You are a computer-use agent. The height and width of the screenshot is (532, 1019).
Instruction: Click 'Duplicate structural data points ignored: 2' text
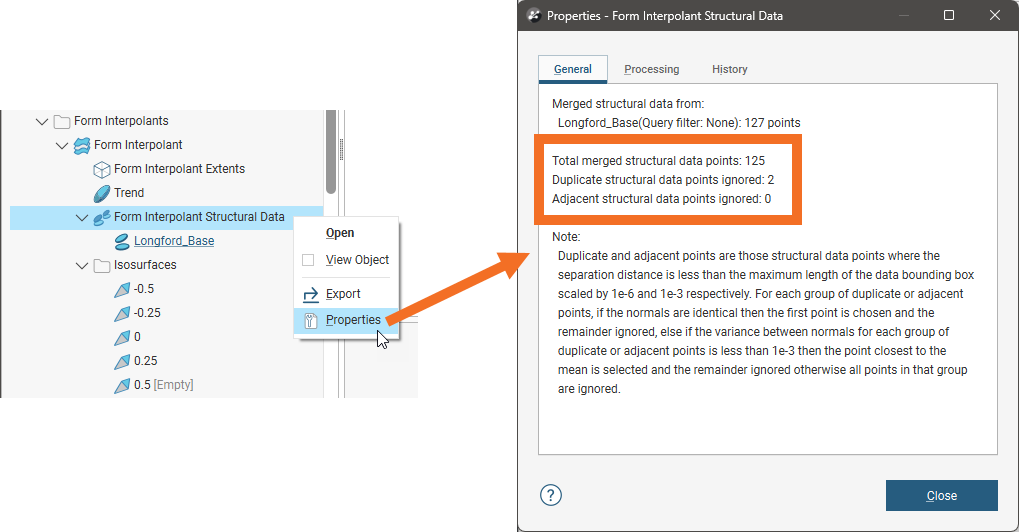[663, 180]
